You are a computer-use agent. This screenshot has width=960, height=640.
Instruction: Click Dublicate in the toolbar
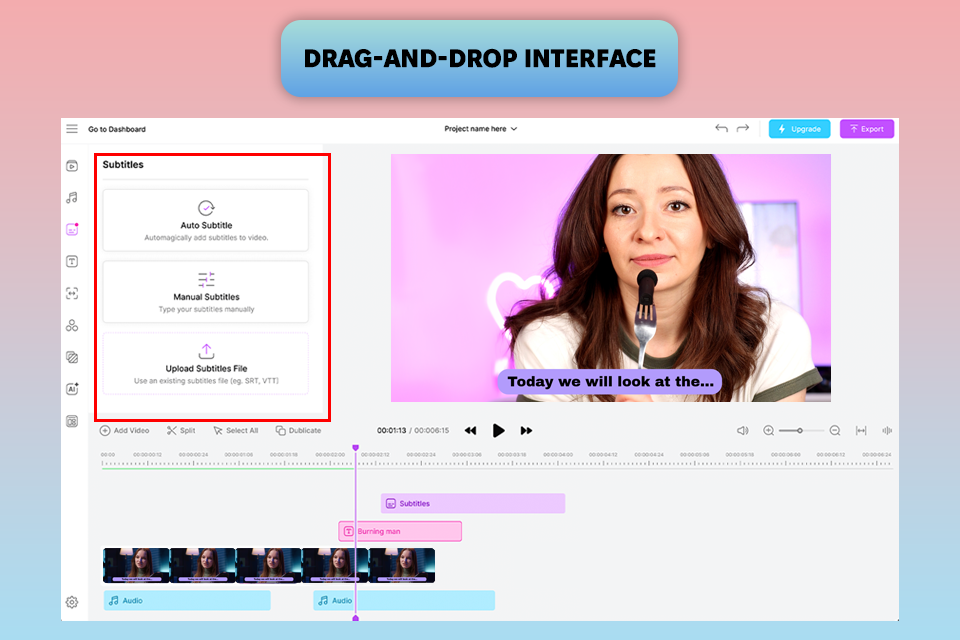298,431
